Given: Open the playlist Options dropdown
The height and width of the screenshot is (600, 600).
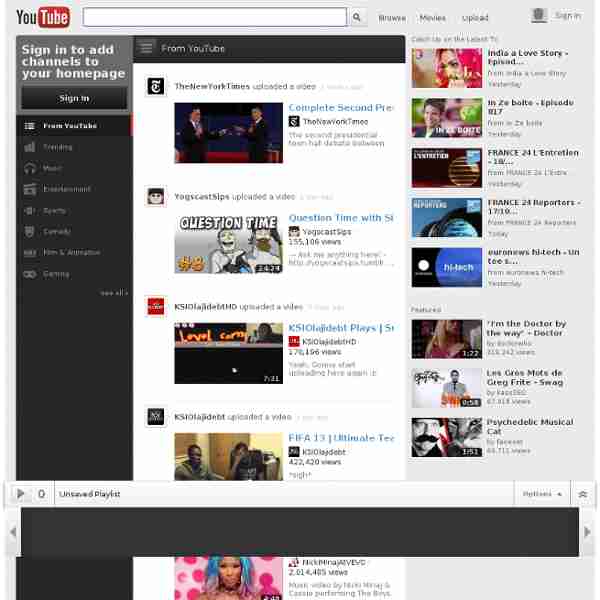Looking at the screenshot, I should [x=541, y=494].
